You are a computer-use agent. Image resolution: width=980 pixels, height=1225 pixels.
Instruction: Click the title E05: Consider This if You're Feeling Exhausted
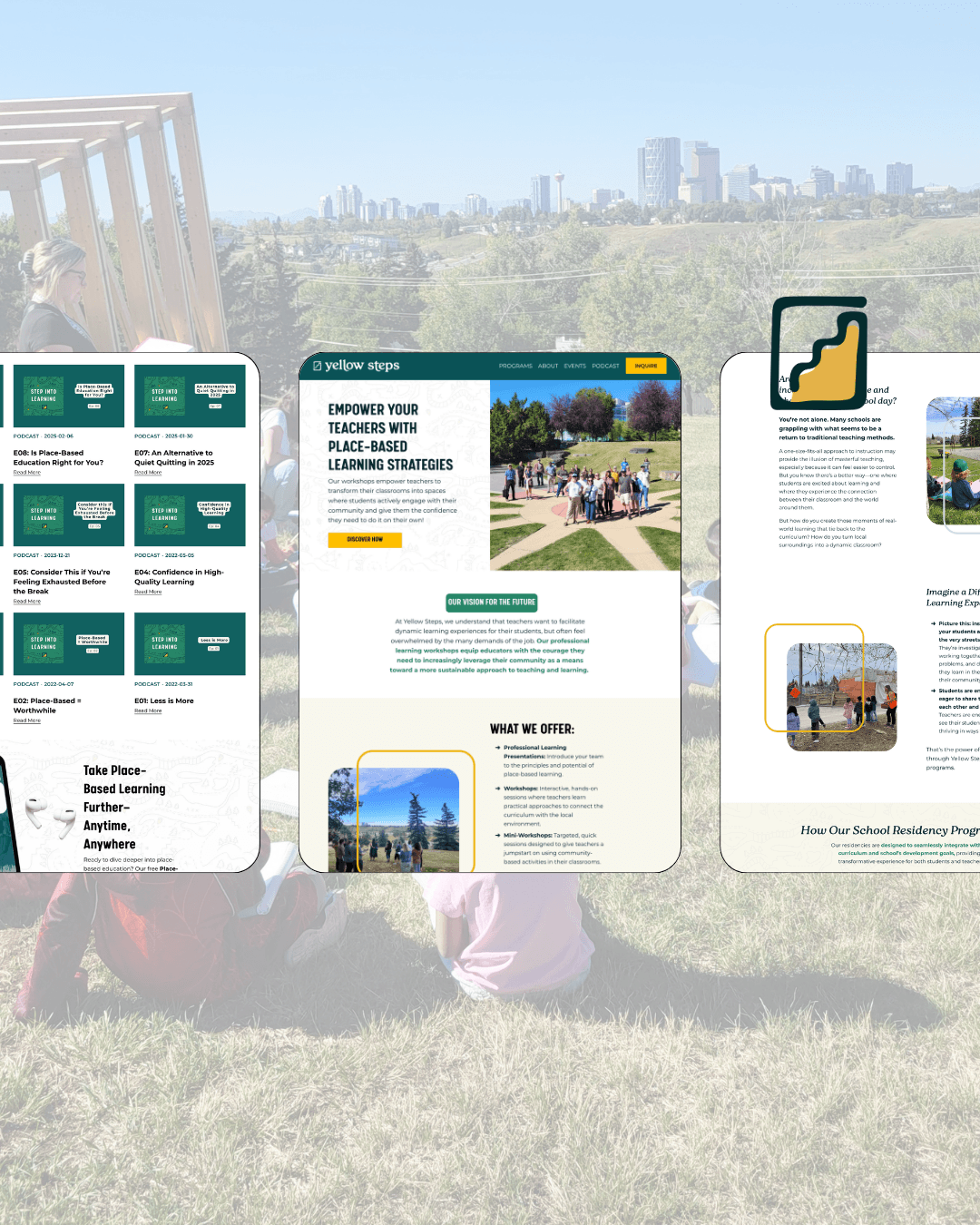pos(62,582)
